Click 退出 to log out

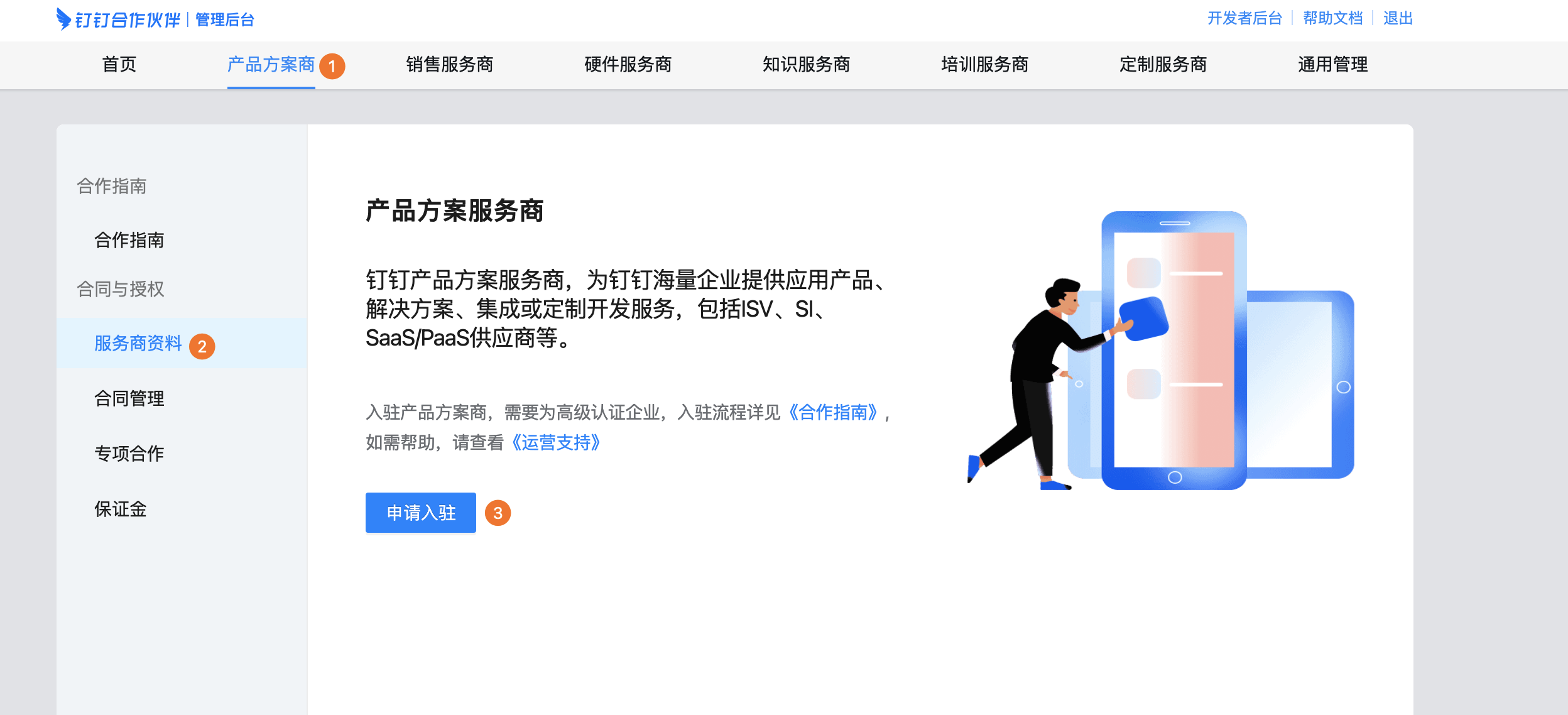(1398, 18)
